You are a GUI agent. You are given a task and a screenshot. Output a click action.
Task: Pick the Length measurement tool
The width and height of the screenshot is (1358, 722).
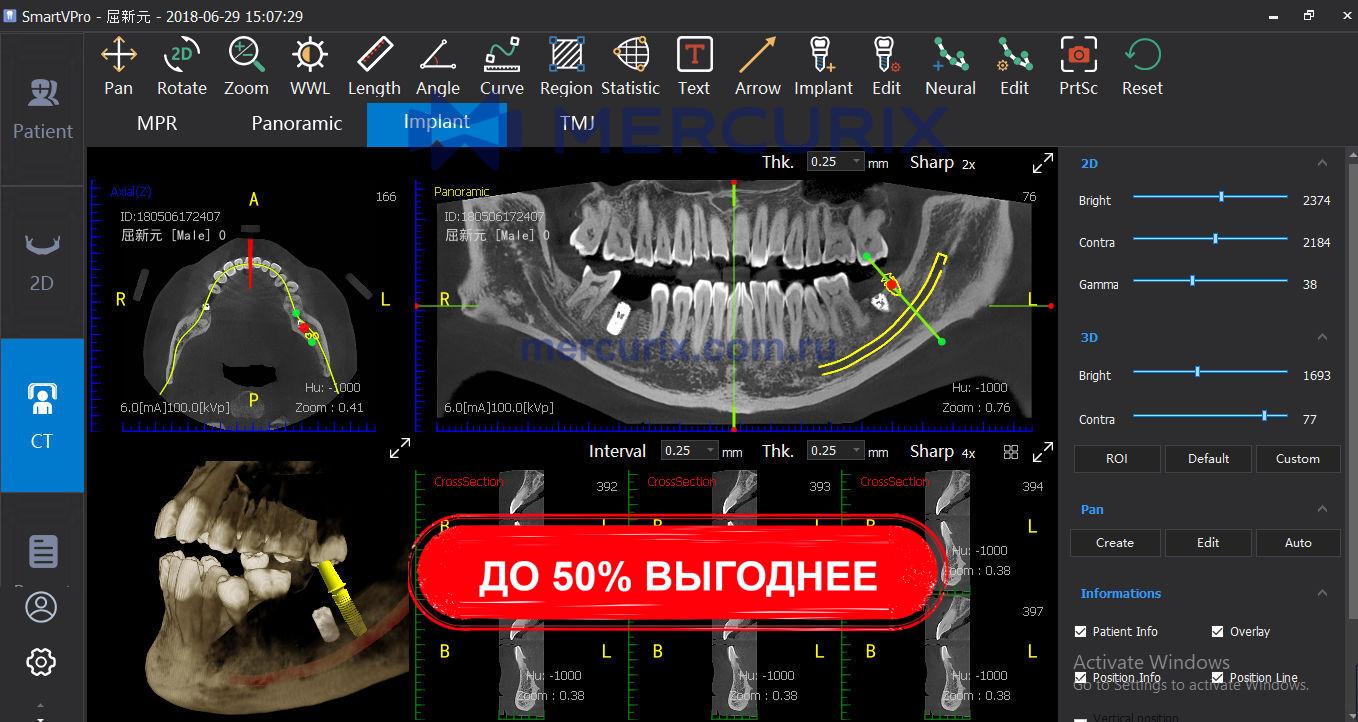pos(374,66)
